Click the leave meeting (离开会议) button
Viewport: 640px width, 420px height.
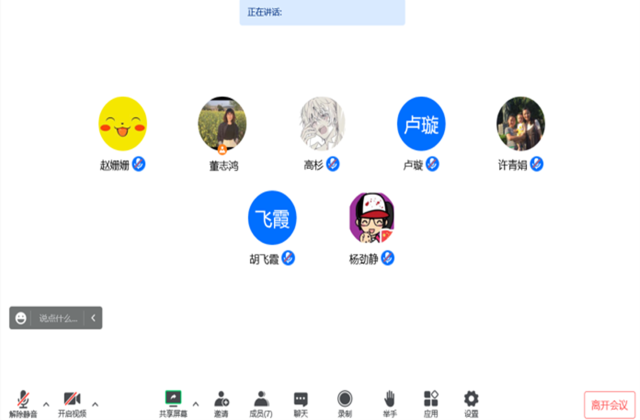click(609, 405)
